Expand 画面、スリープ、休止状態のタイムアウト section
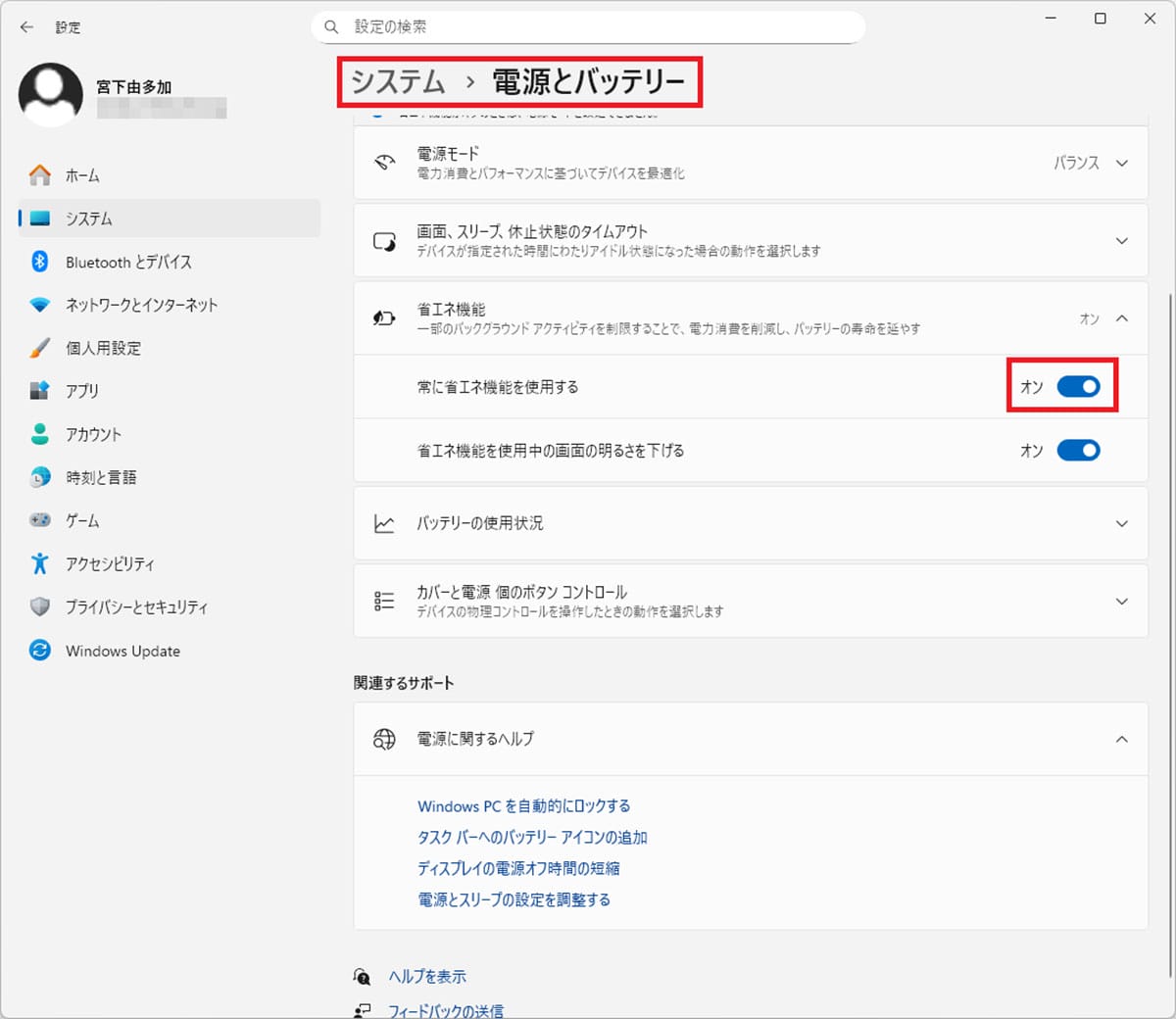 point(1121,240)
